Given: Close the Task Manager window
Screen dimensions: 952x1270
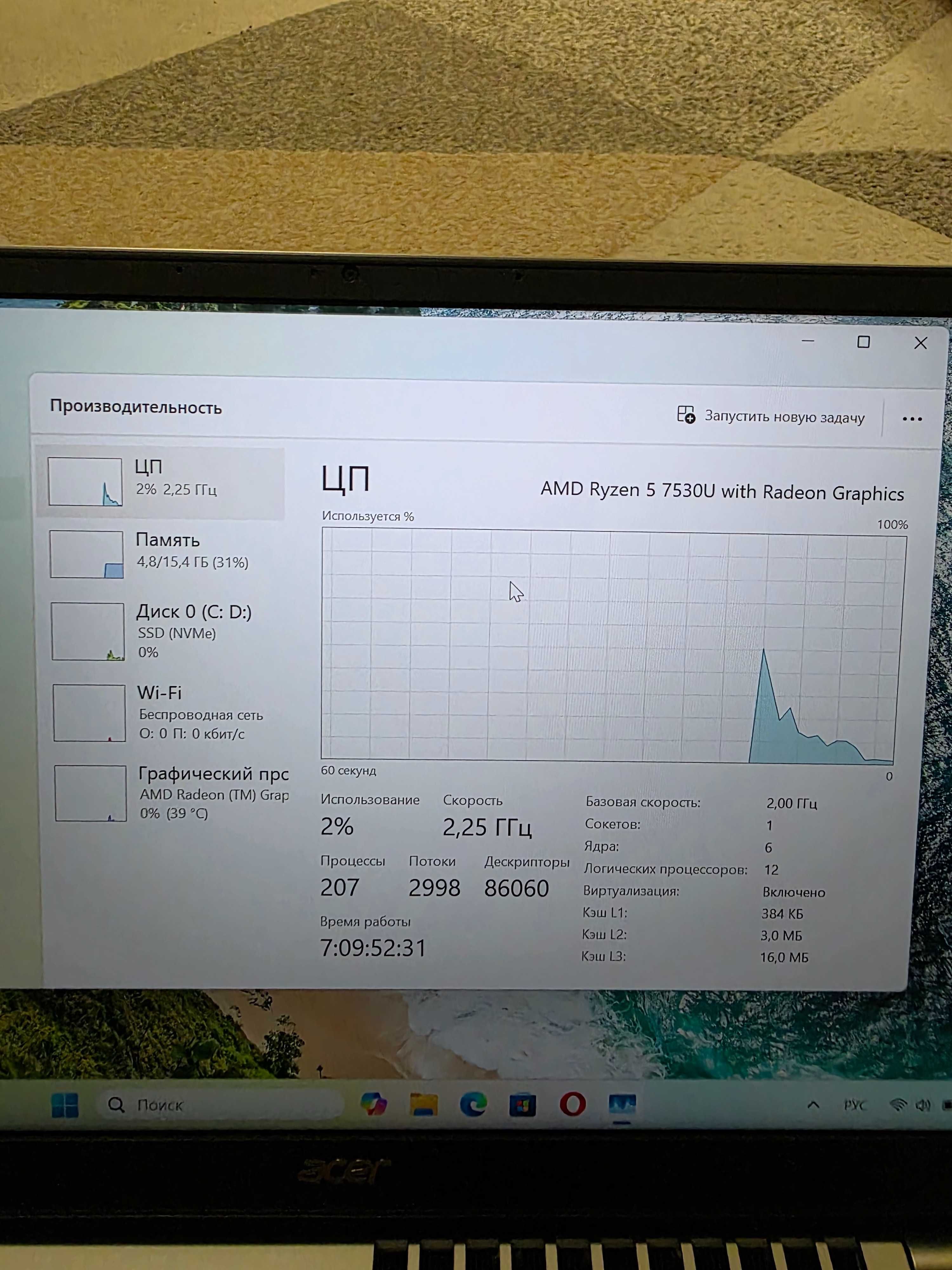Looking at the screenshot, I should pyautogui.click(x=921, y=343).
